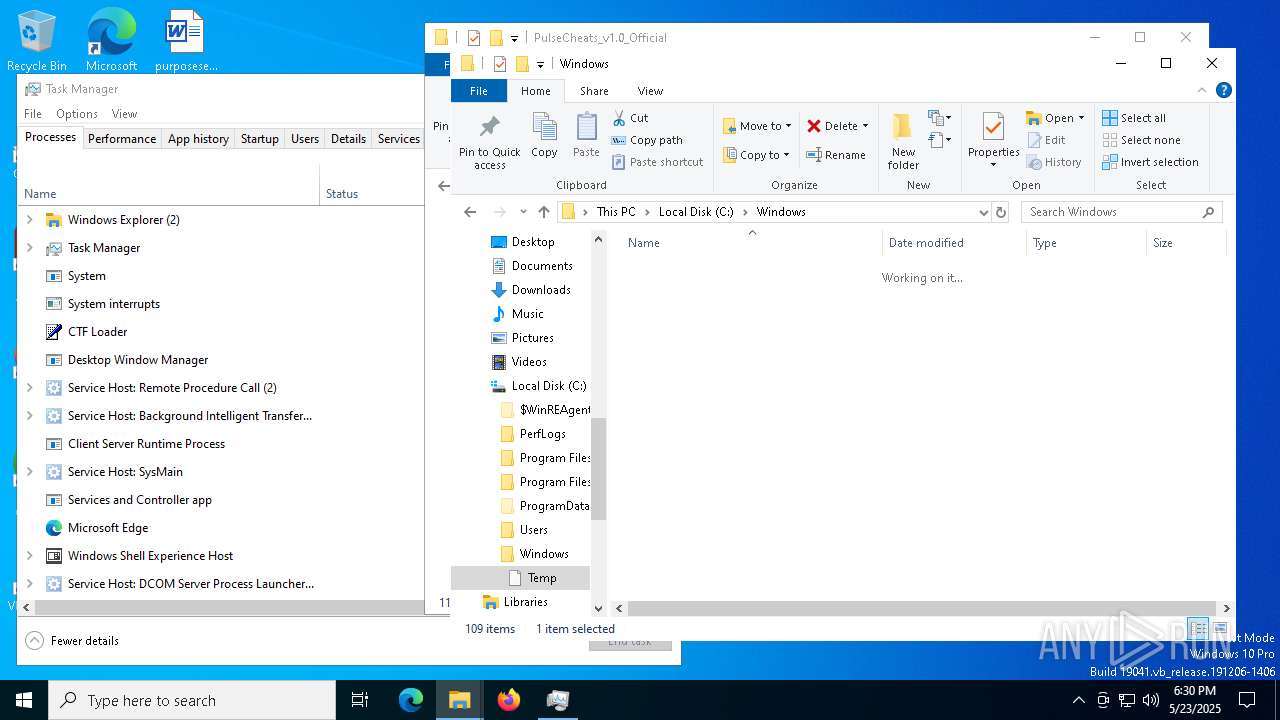Open the Share ribbon tab
The width and height of the screenshot is (1280, 720).
(594, 91)
